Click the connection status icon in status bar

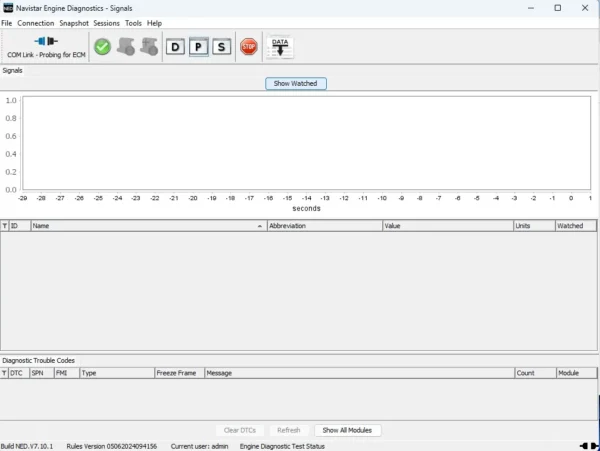(589, 446)
